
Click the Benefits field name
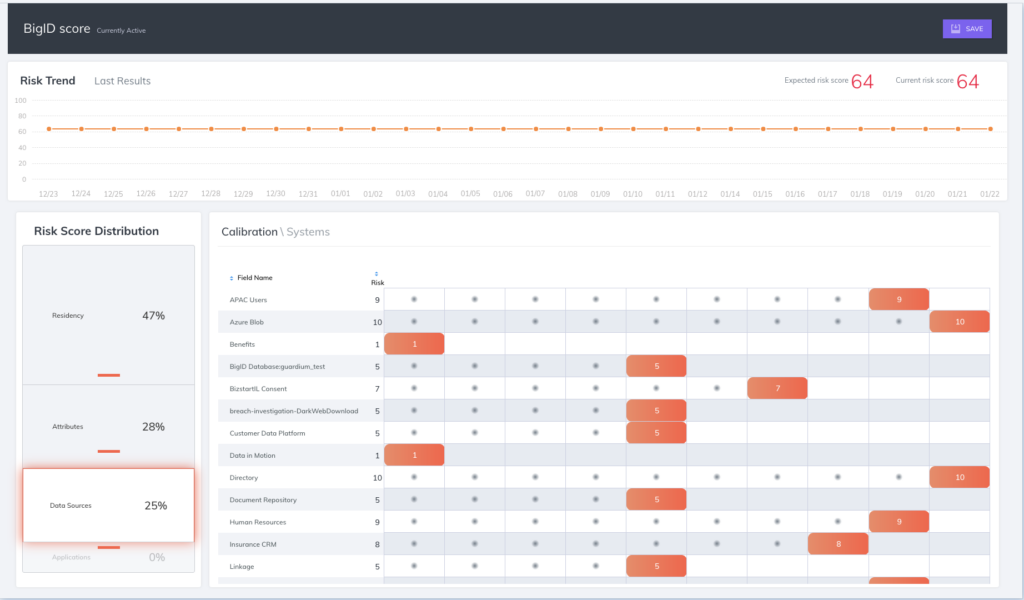(242, 345)
